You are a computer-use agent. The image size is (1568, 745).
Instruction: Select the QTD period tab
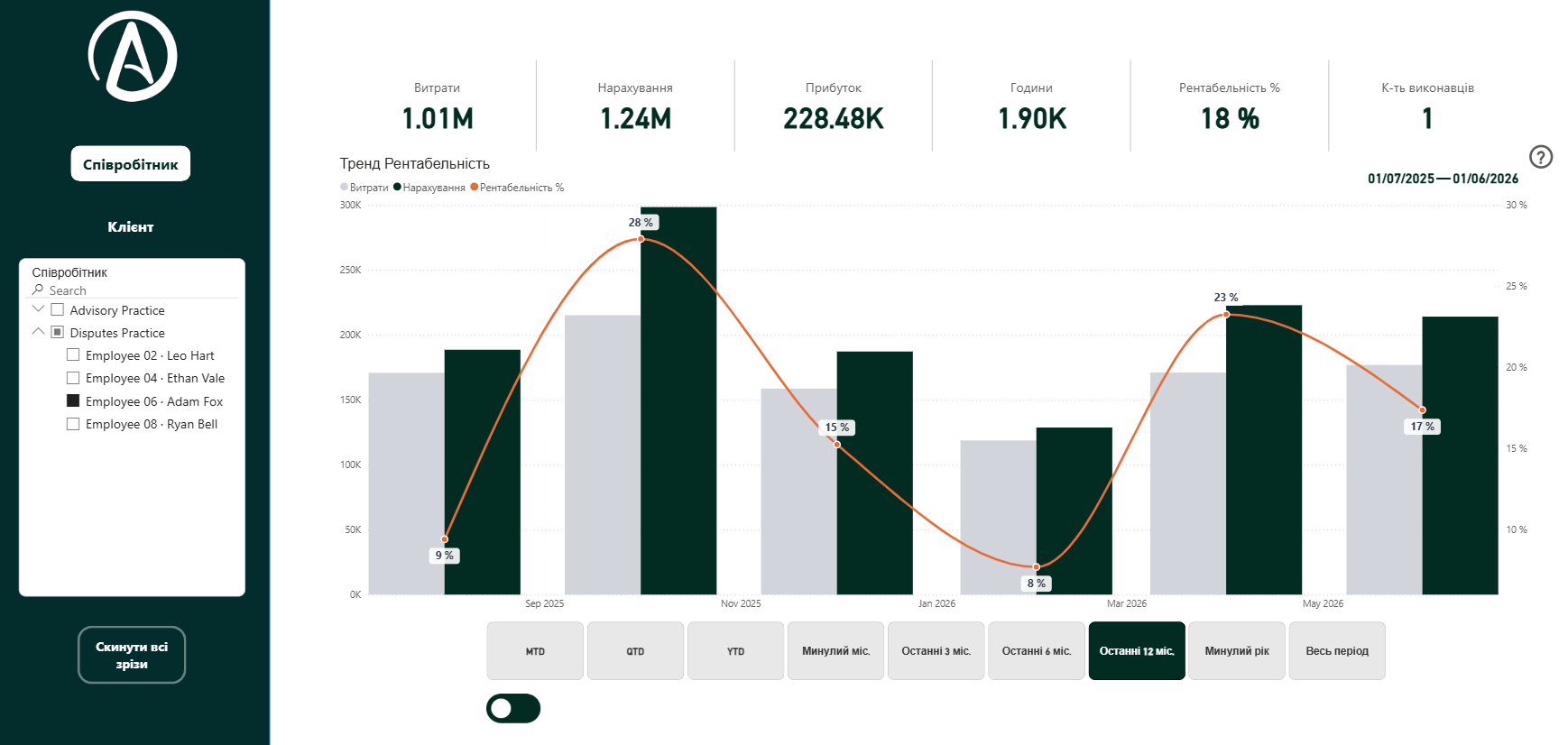[635, 650]
